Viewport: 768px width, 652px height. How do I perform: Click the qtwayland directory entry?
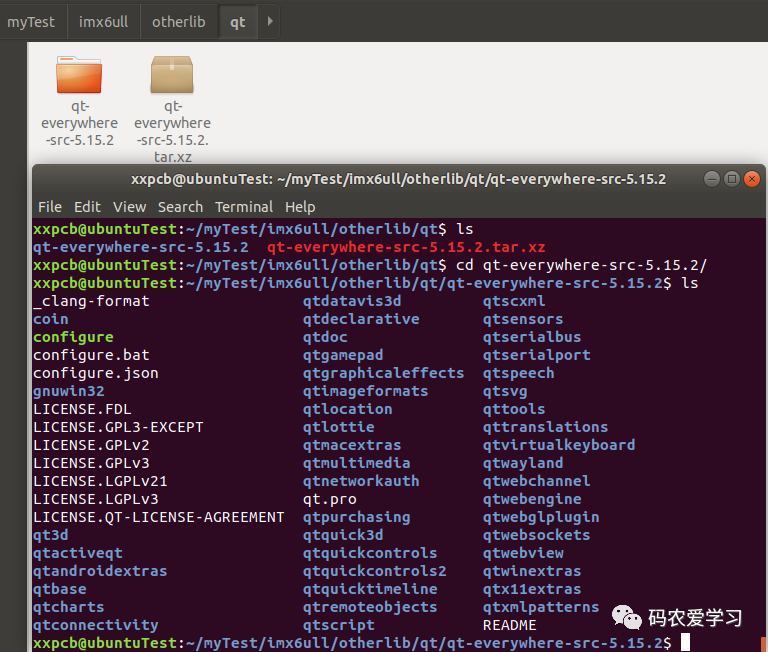click(x=523, y=463)
